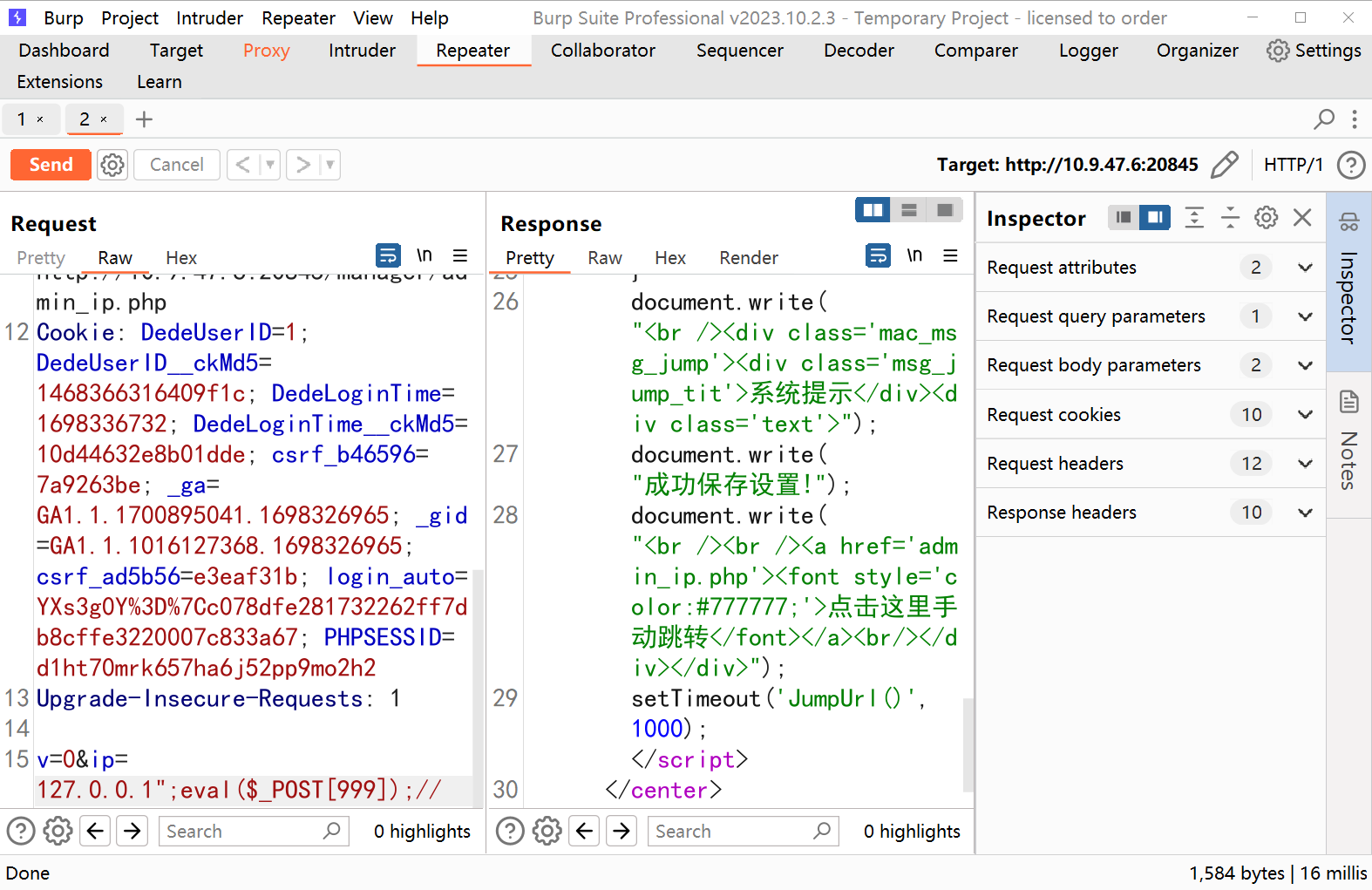
Task: Expand Request cookies section
Action: click(1151, 415)
